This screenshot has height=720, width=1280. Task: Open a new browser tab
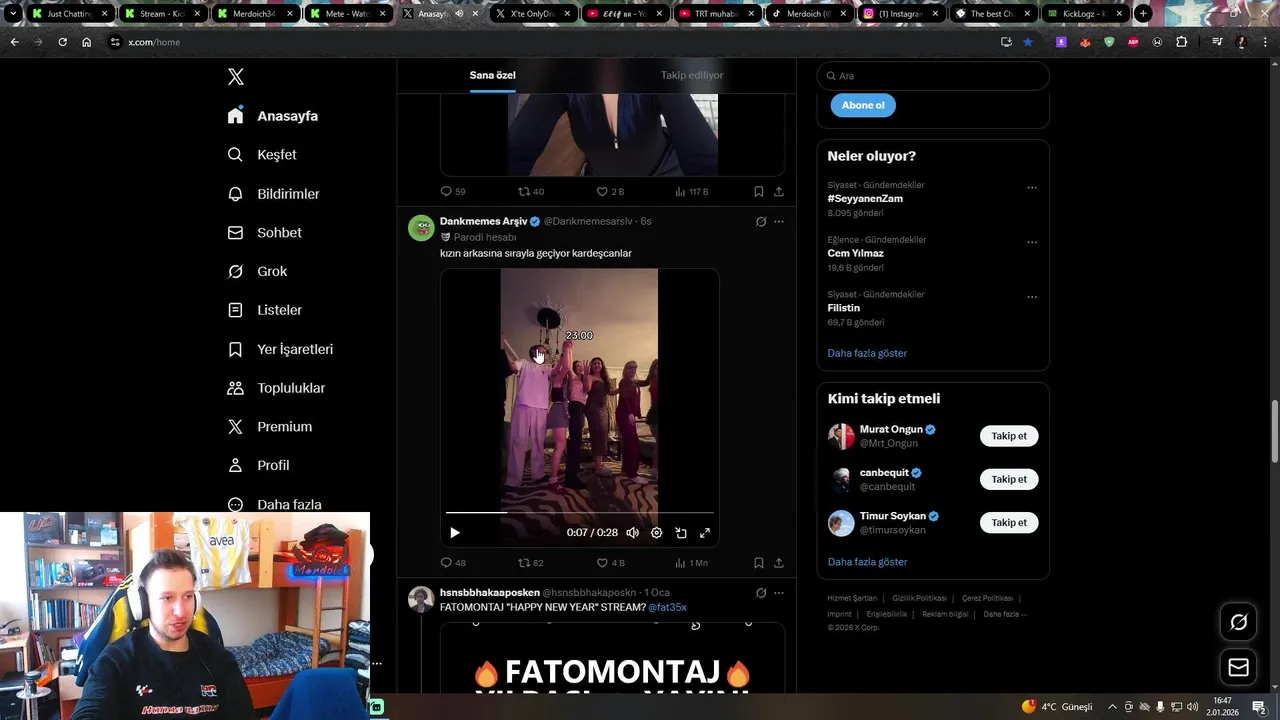1143,14
